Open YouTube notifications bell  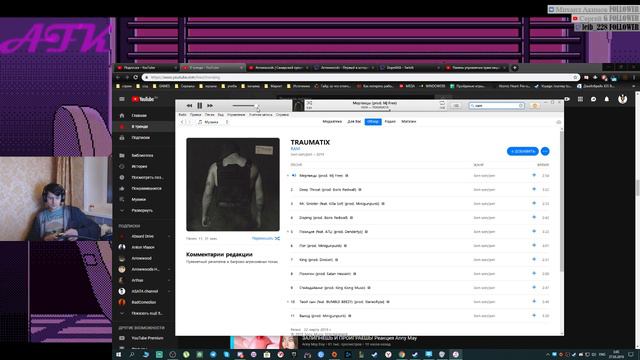pyautogui.click(x=607, y=99)
